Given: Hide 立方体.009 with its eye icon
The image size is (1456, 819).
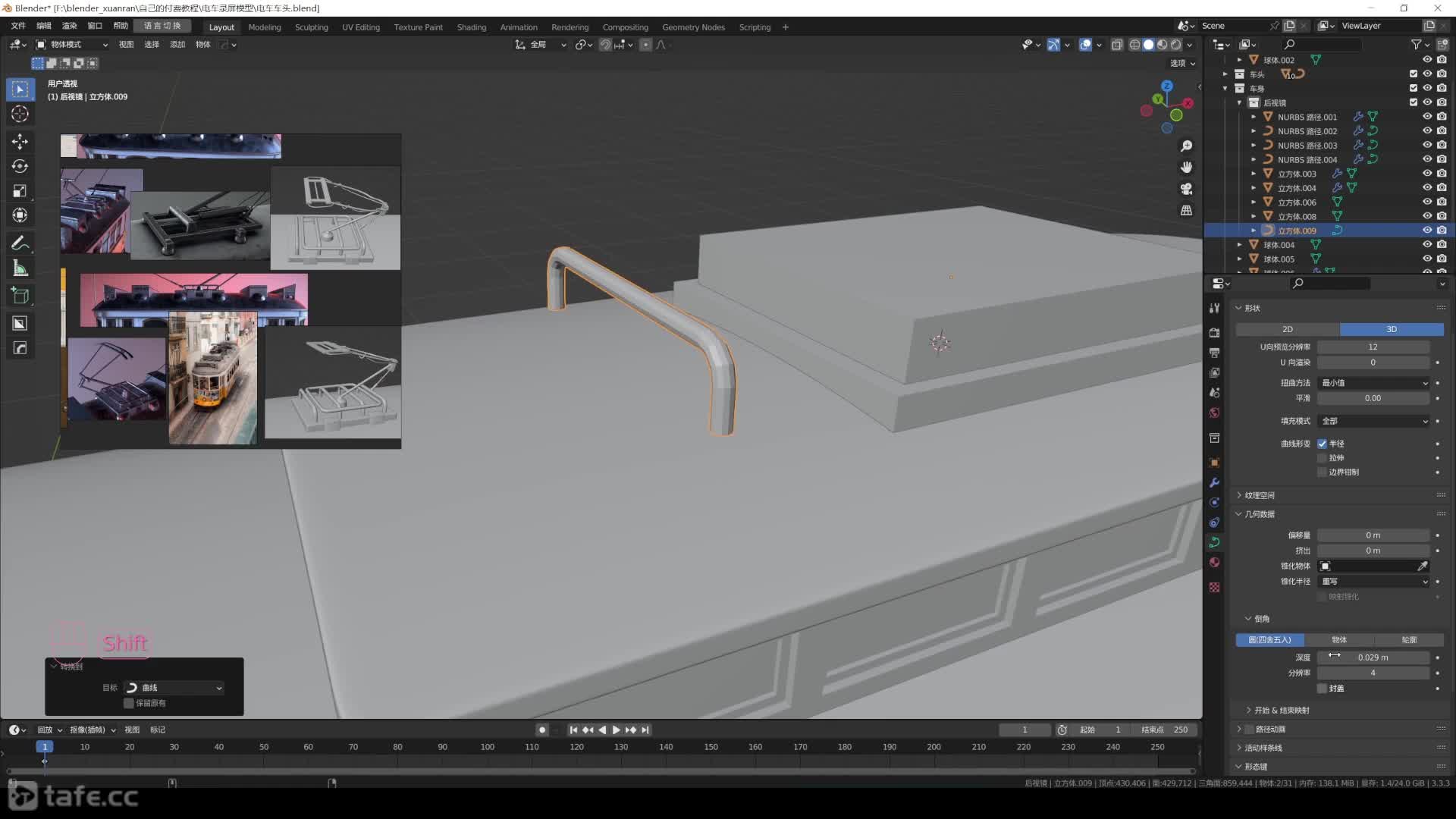Looking at the screenshot, I should (x=1427, y=231).
